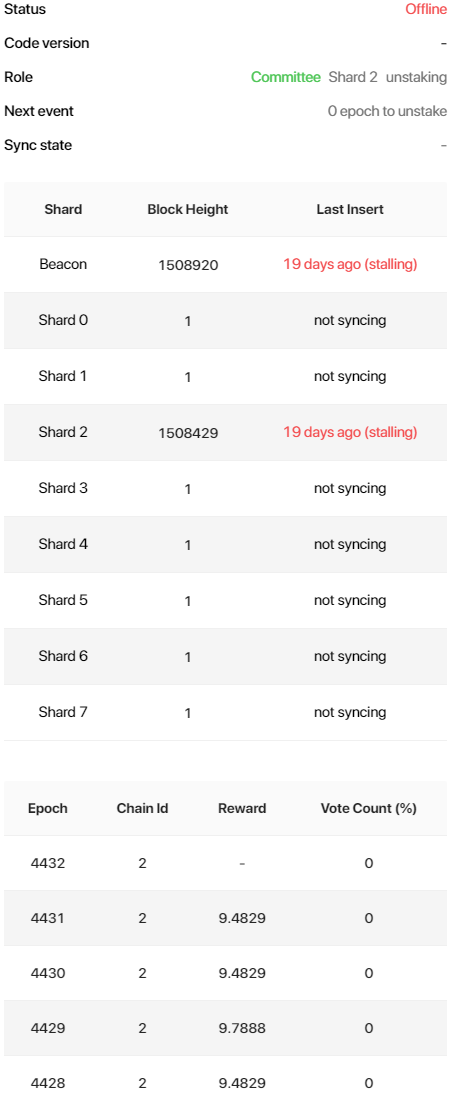Click the Vote Count (%) column header
The width and height of the screenshot is (456, 1109).
368,808
